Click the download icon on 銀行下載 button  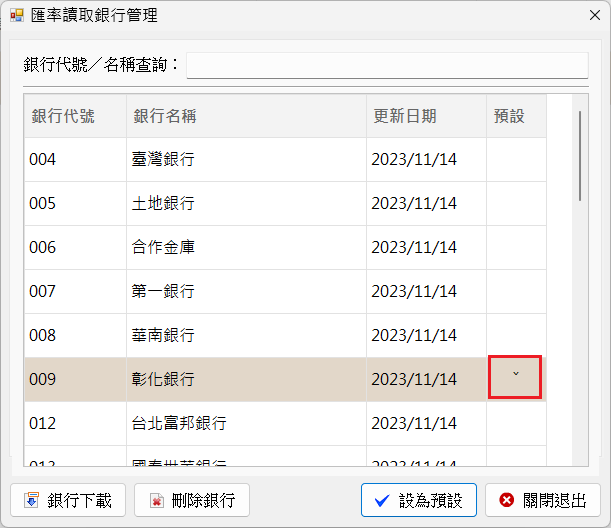point(32,500)
